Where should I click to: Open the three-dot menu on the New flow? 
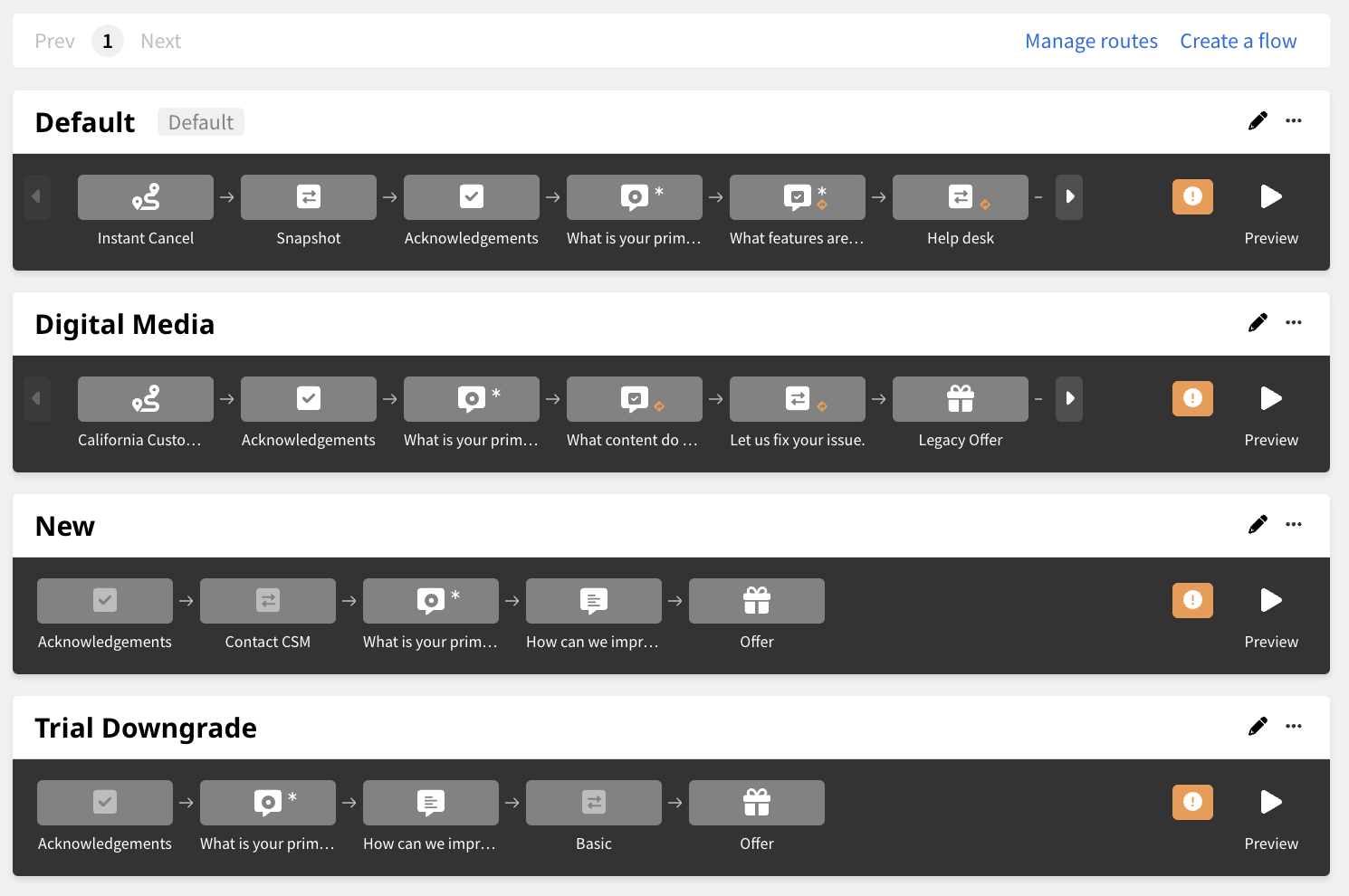(x=1293, y=524)
